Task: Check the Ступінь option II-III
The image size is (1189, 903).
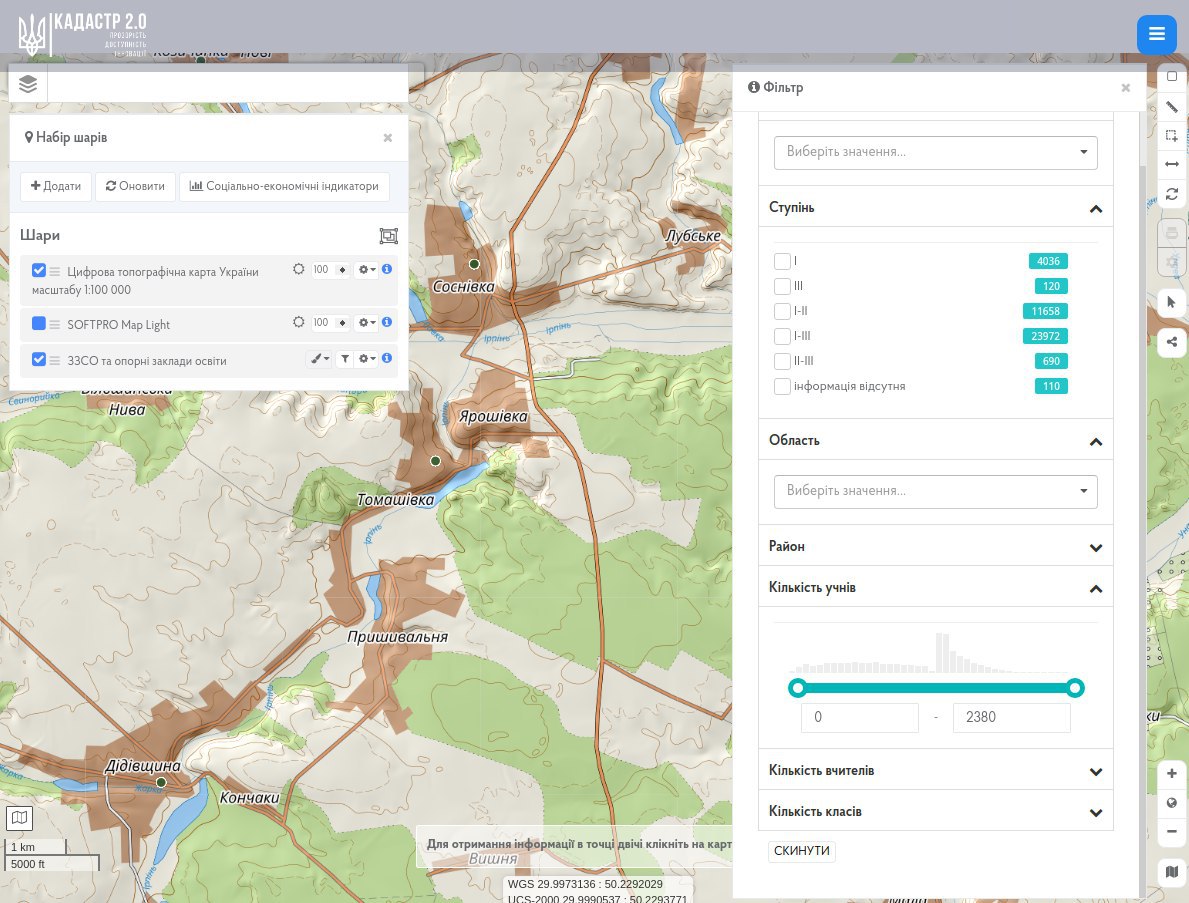Action: 782,361
